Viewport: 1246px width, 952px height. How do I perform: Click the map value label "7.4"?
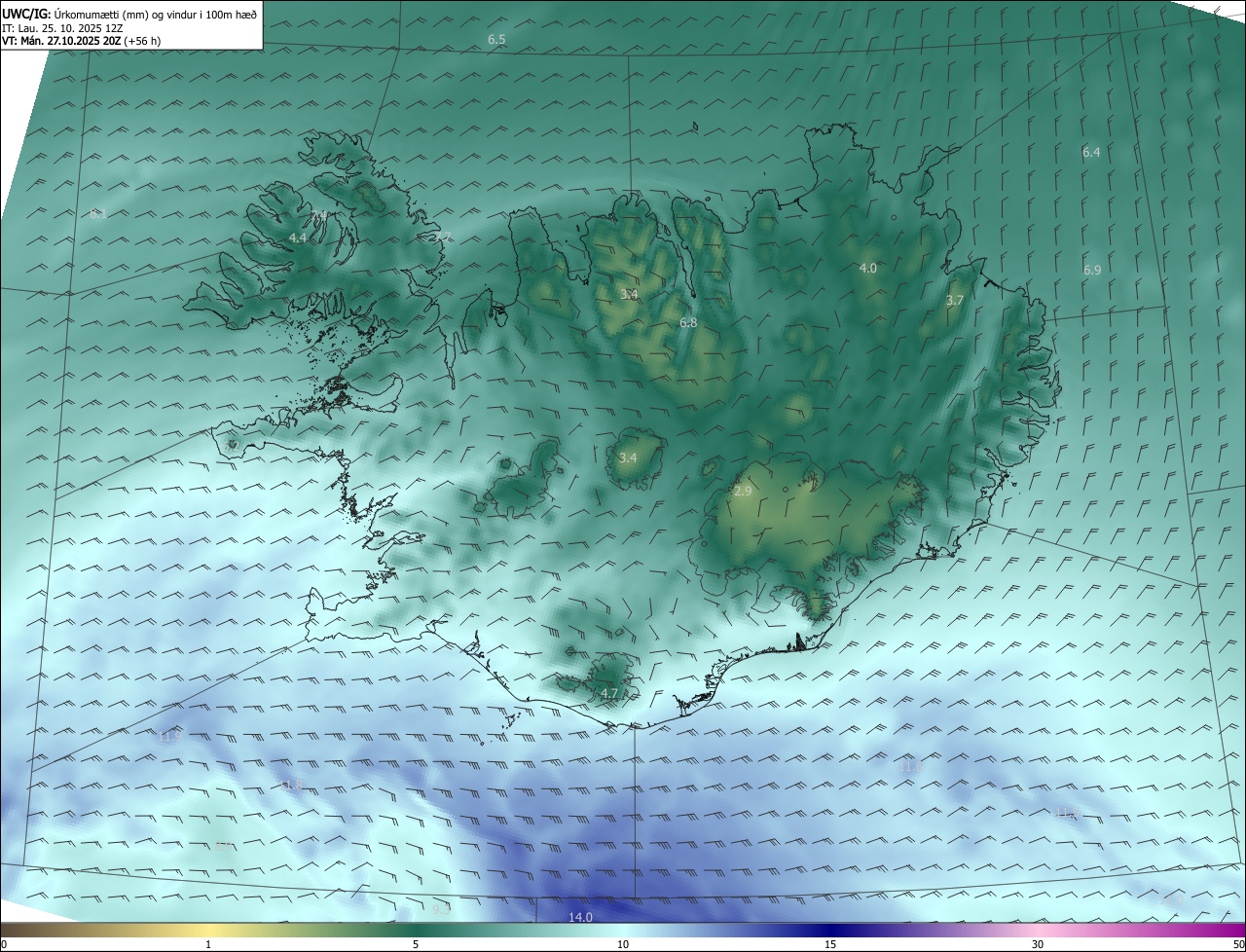tap(318, 214)
